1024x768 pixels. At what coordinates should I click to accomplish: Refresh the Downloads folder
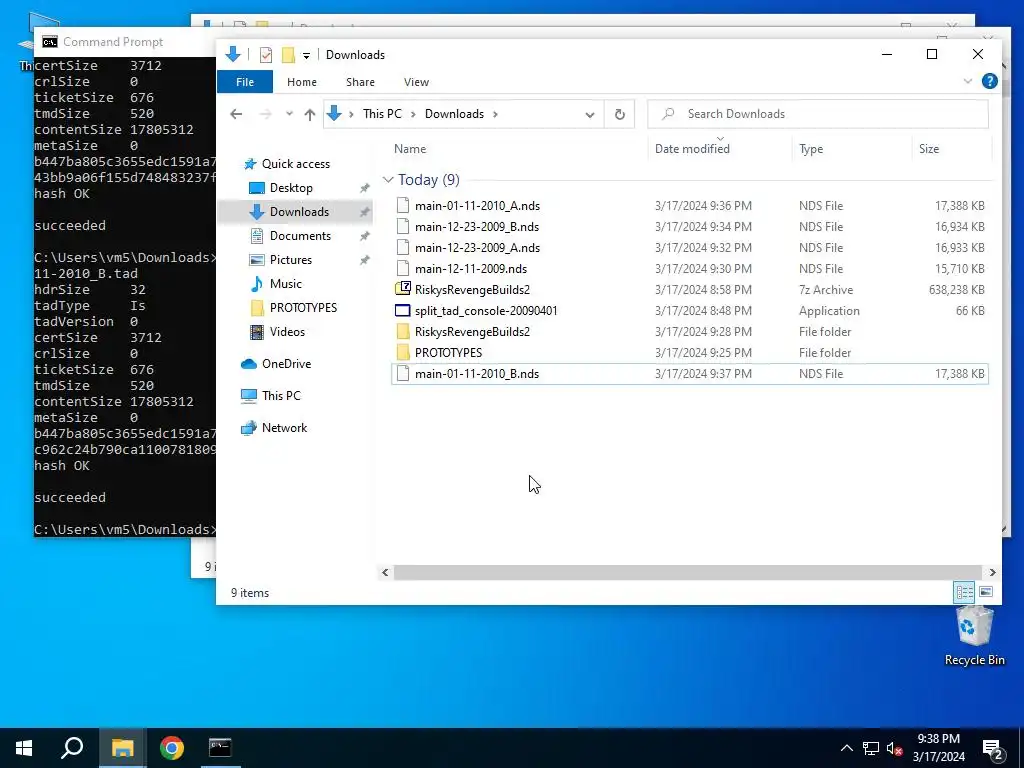(620, 114)
